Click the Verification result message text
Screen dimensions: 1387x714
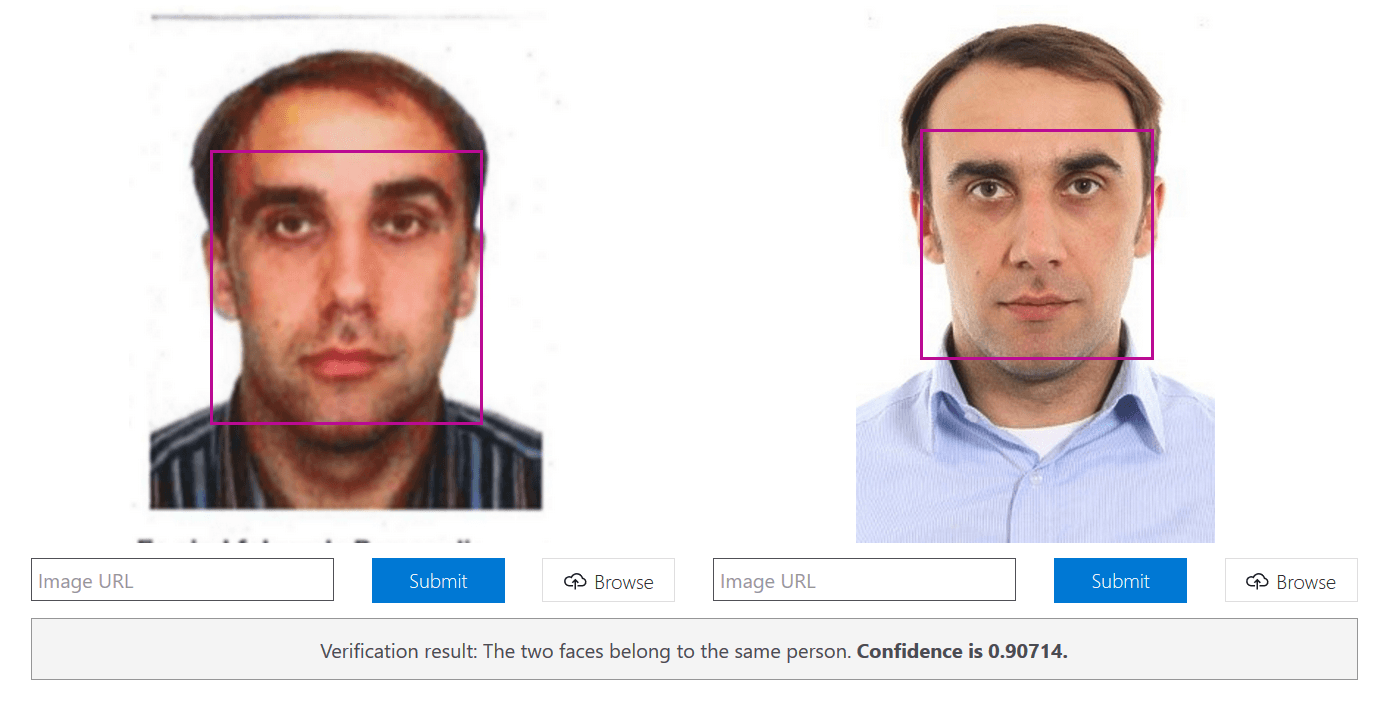coord(694,651)
